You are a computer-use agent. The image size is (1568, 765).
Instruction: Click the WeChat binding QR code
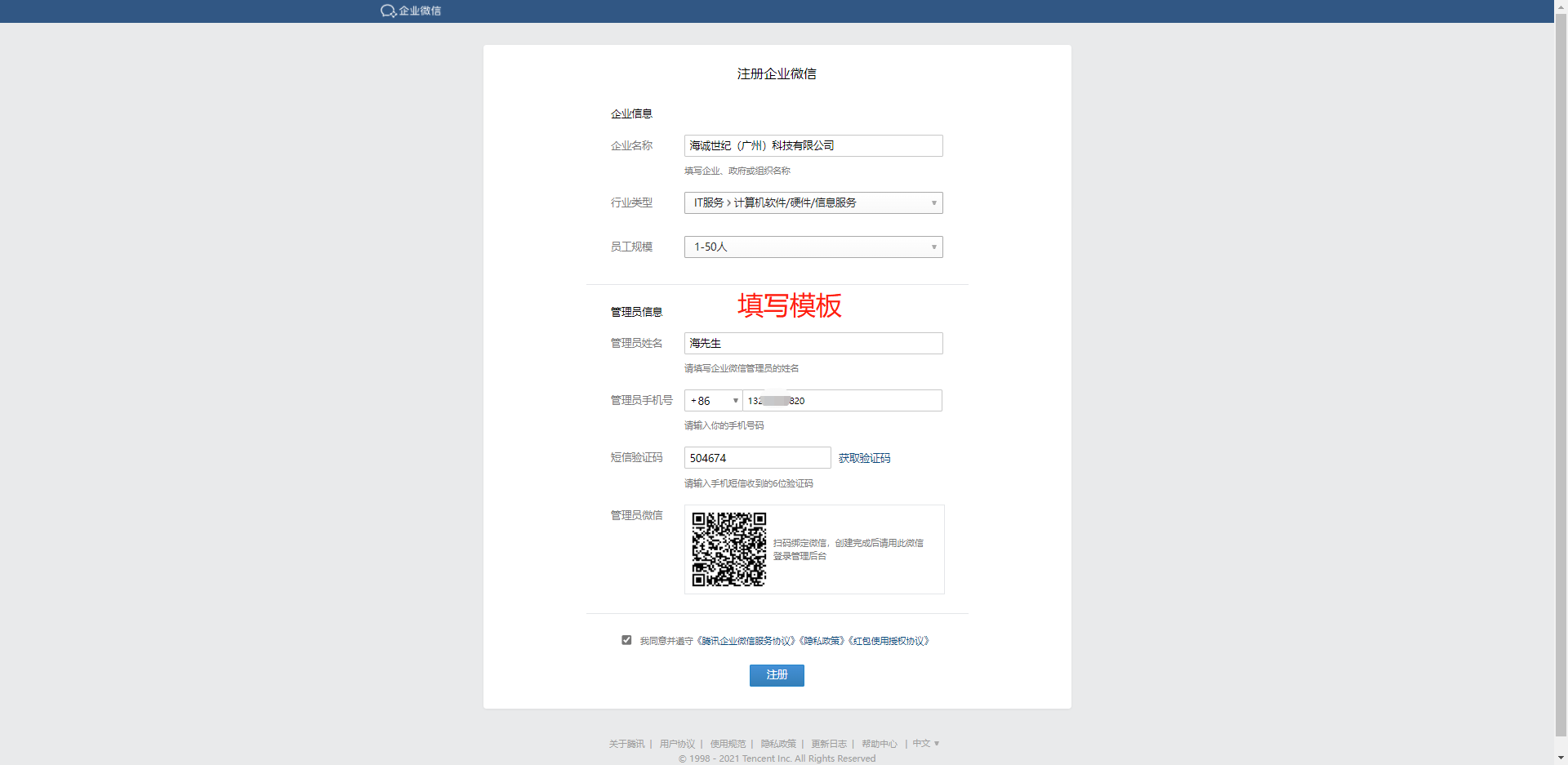coord(729,549)
